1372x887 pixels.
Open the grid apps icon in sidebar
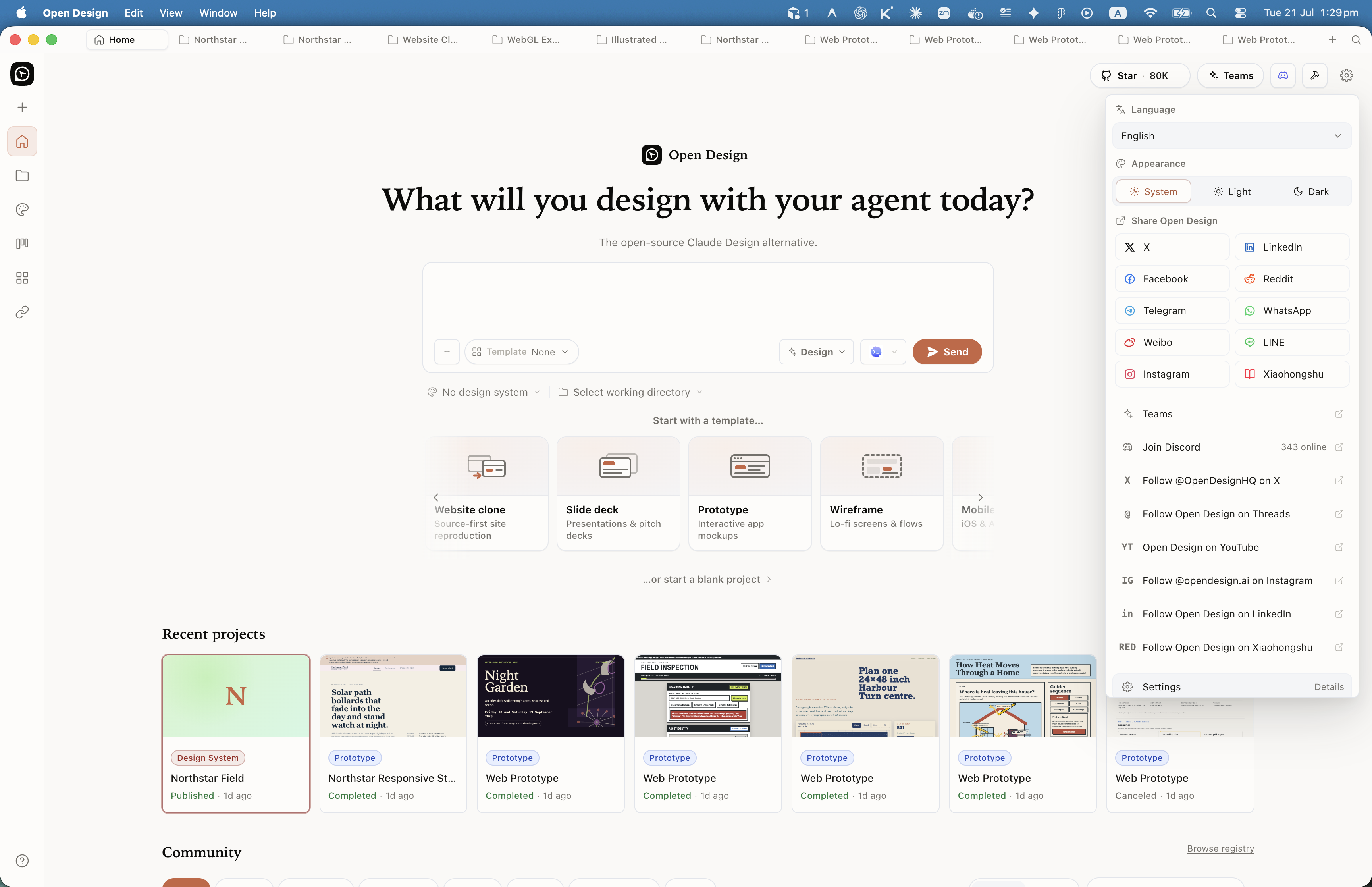coord(22,278)
